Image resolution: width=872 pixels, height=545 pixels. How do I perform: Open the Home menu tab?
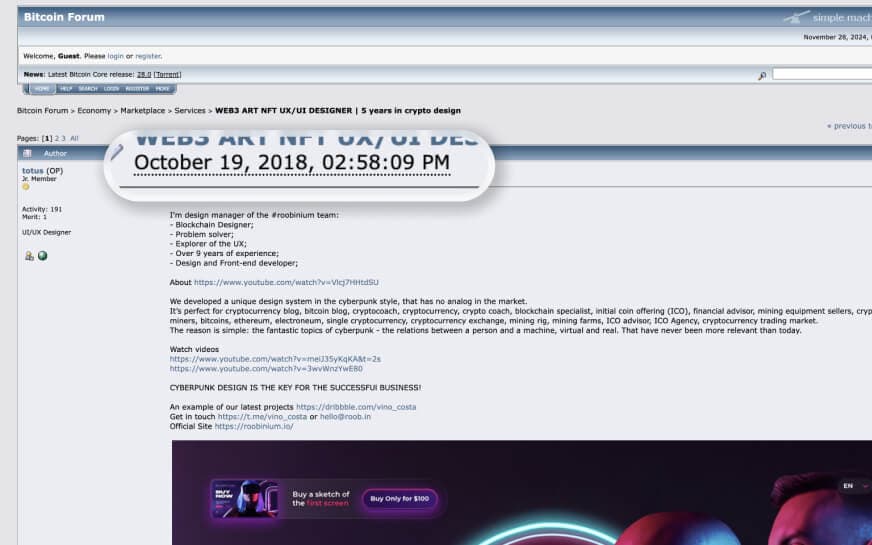pyautogui.click(x=41, y=89)
